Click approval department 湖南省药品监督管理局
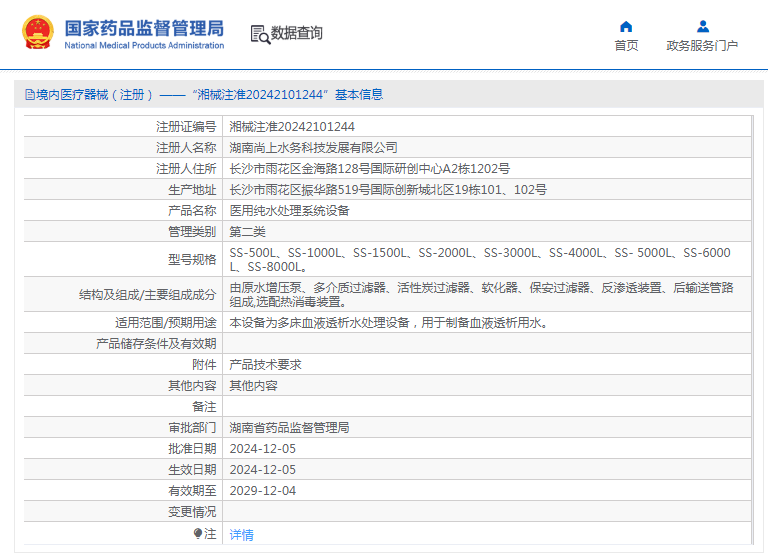This screenshot has width=768, height=558. coord(289,428)
